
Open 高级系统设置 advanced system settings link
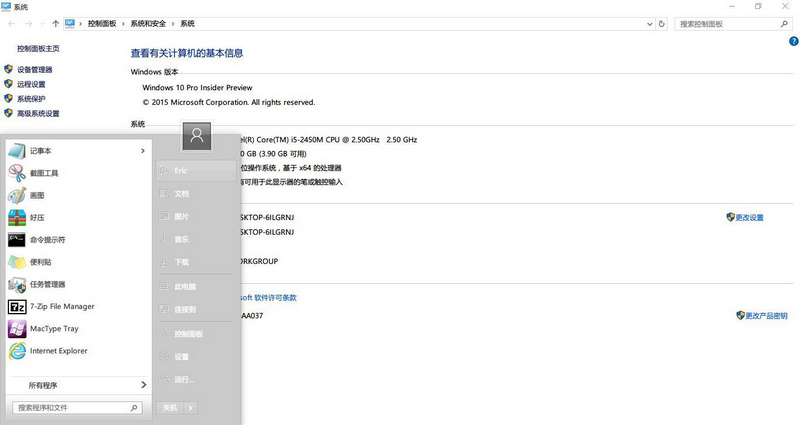pos(38,113)
